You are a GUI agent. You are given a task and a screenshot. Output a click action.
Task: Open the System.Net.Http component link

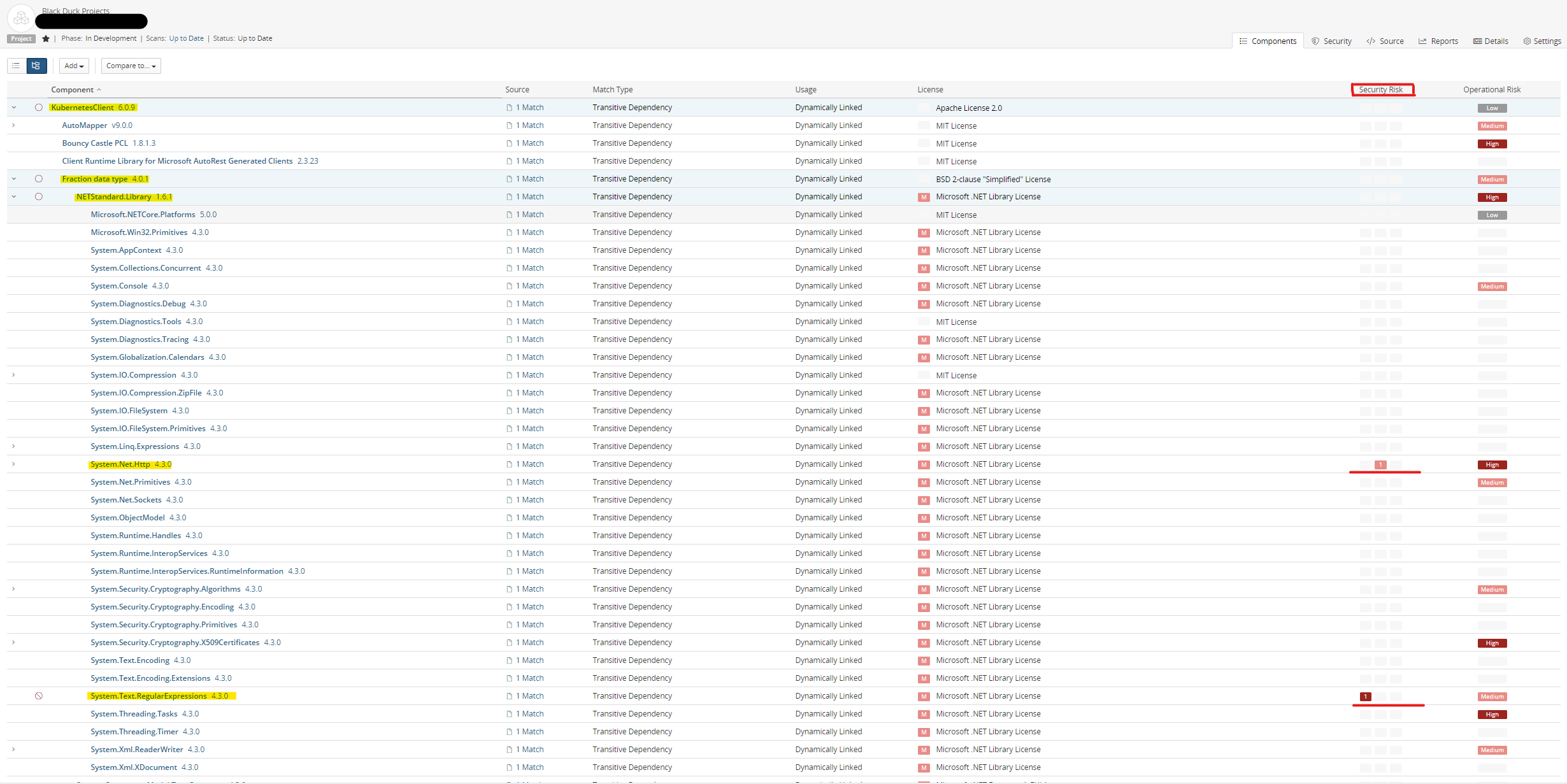(120, 464)
